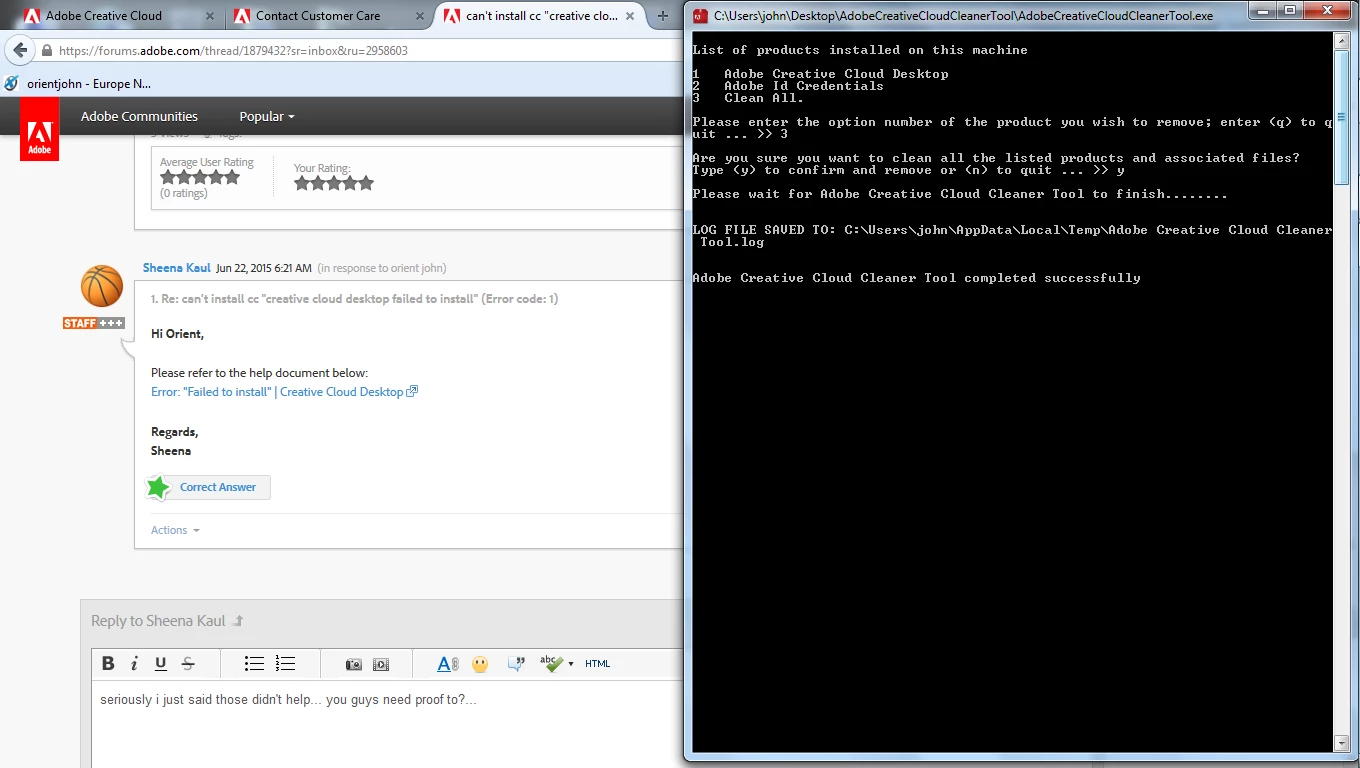The image size is (1360, 768).
Task: Maximize the Cleaner Tool console window
Action: (1290, 11)
